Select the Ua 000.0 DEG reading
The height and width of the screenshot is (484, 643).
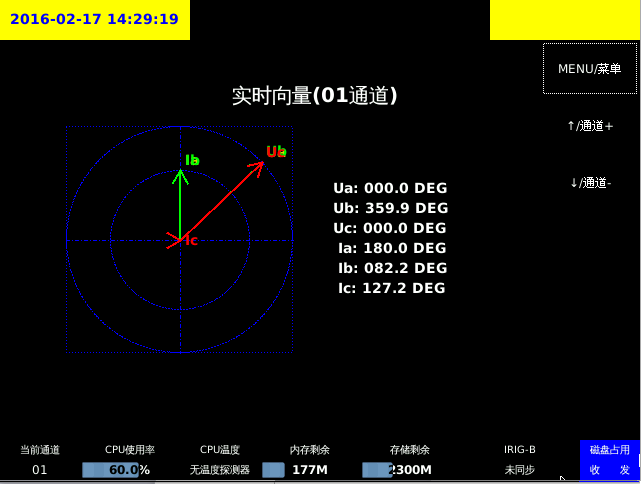390,188
